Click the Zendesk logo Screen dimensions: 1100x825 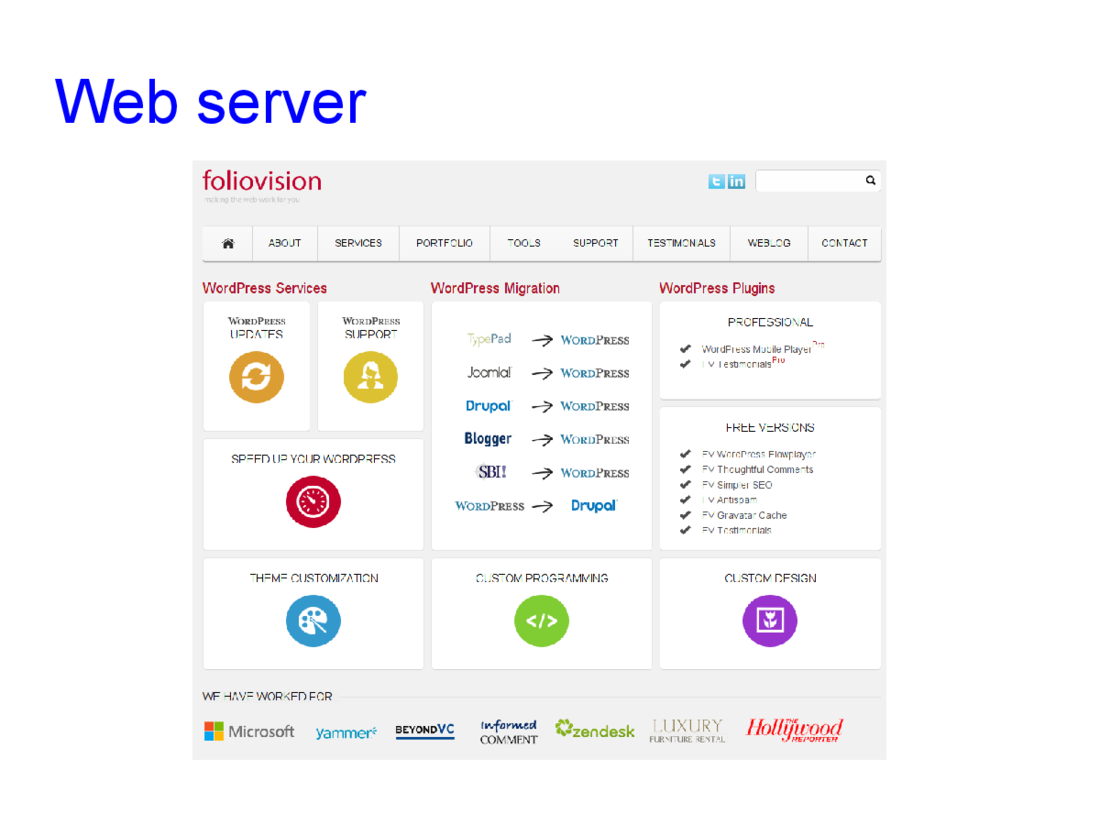(x=594, y=730)
